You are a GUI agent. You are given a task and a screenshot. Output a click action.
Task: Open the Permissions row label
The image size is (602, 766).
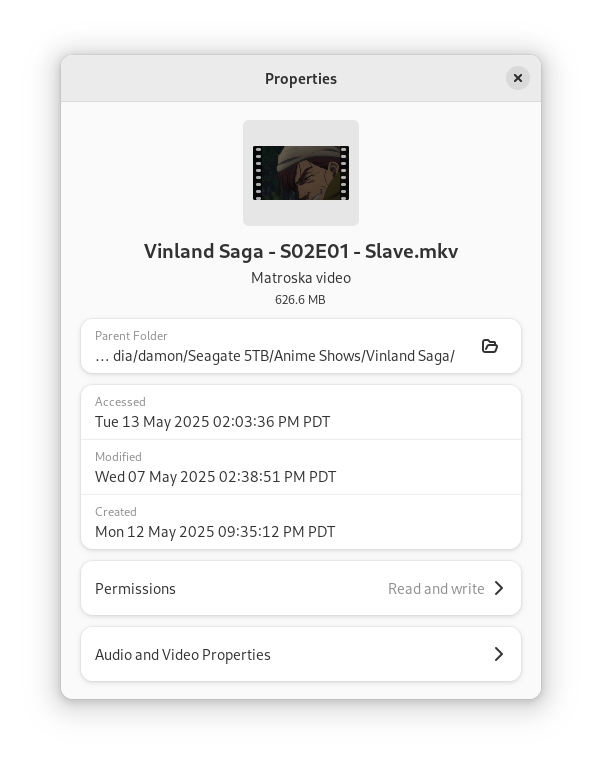click(x=135, y=589)
